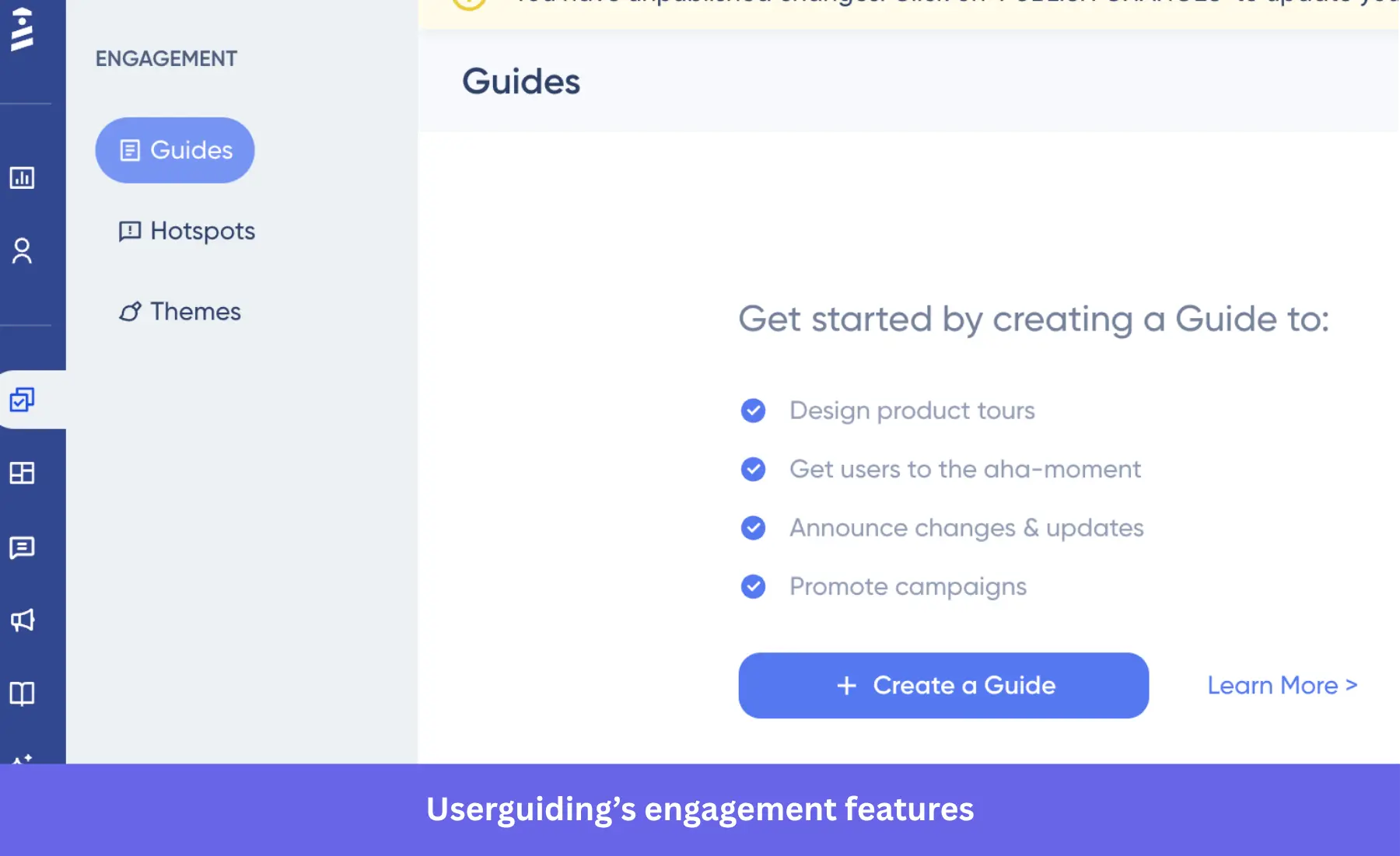Open the Learn More link
This screenshot has width=1400, height=856.
[x=1282, y=685]
